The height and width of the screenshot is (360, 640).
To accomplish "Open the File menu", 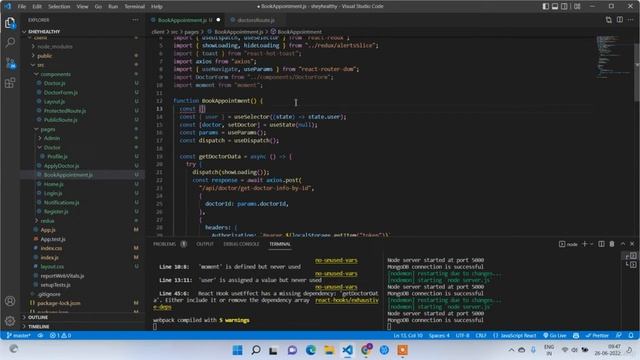I will point(22,7).
